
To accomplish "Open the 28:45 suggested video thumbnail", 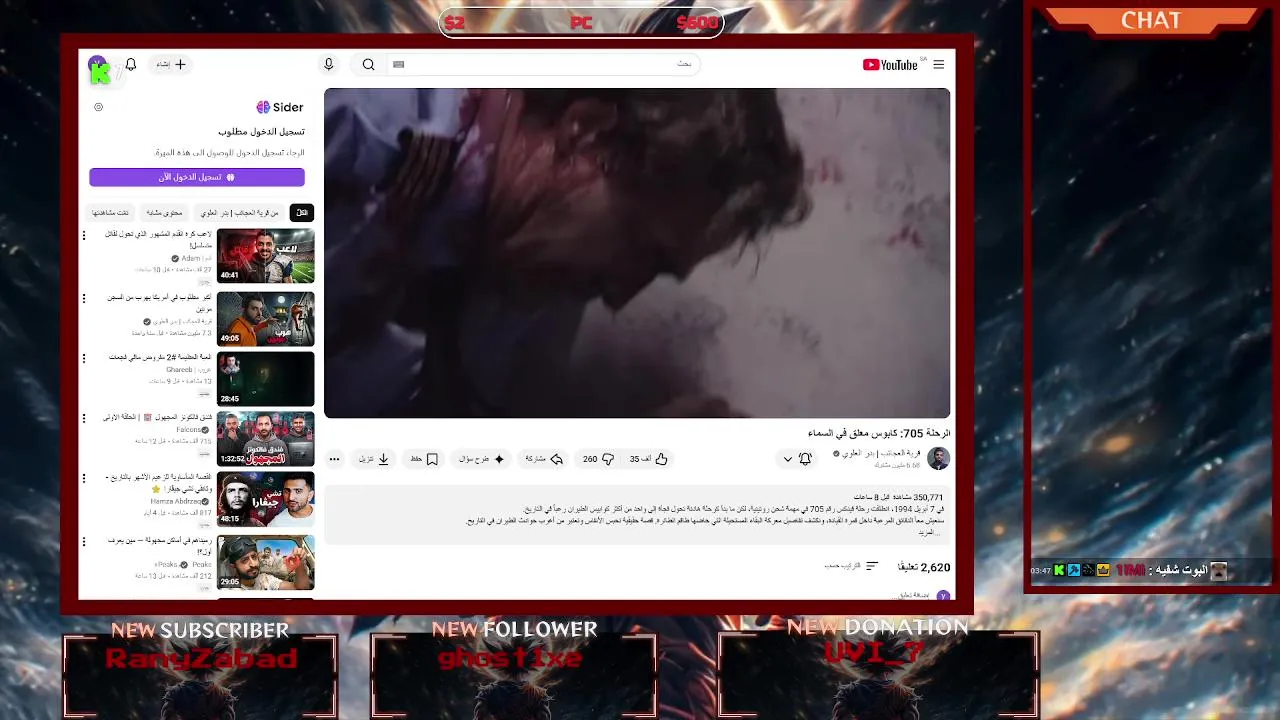I will 265,378.
